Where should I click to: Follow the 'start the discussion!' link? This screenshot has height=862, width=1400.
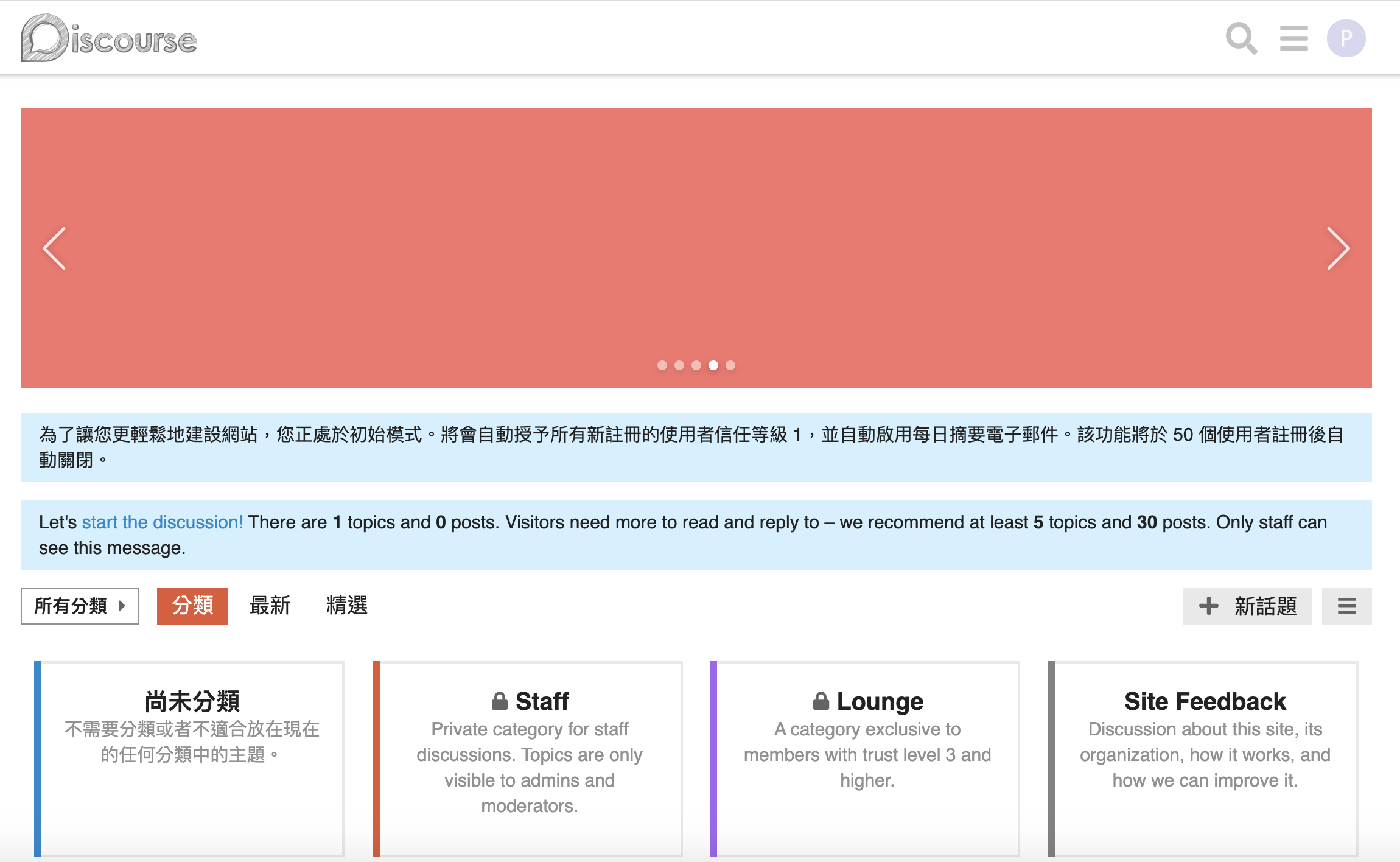pos(163,522)
